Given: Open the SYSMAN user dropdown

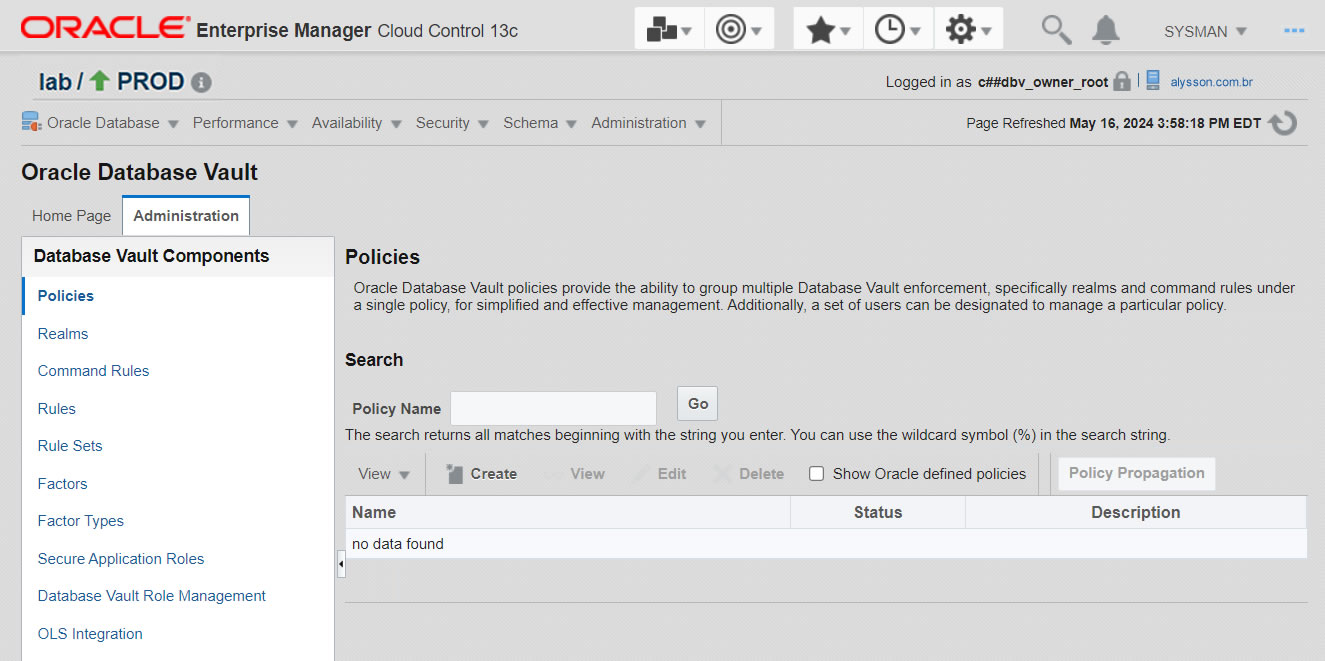Looking at the screenshot, I should [1205, 31].
